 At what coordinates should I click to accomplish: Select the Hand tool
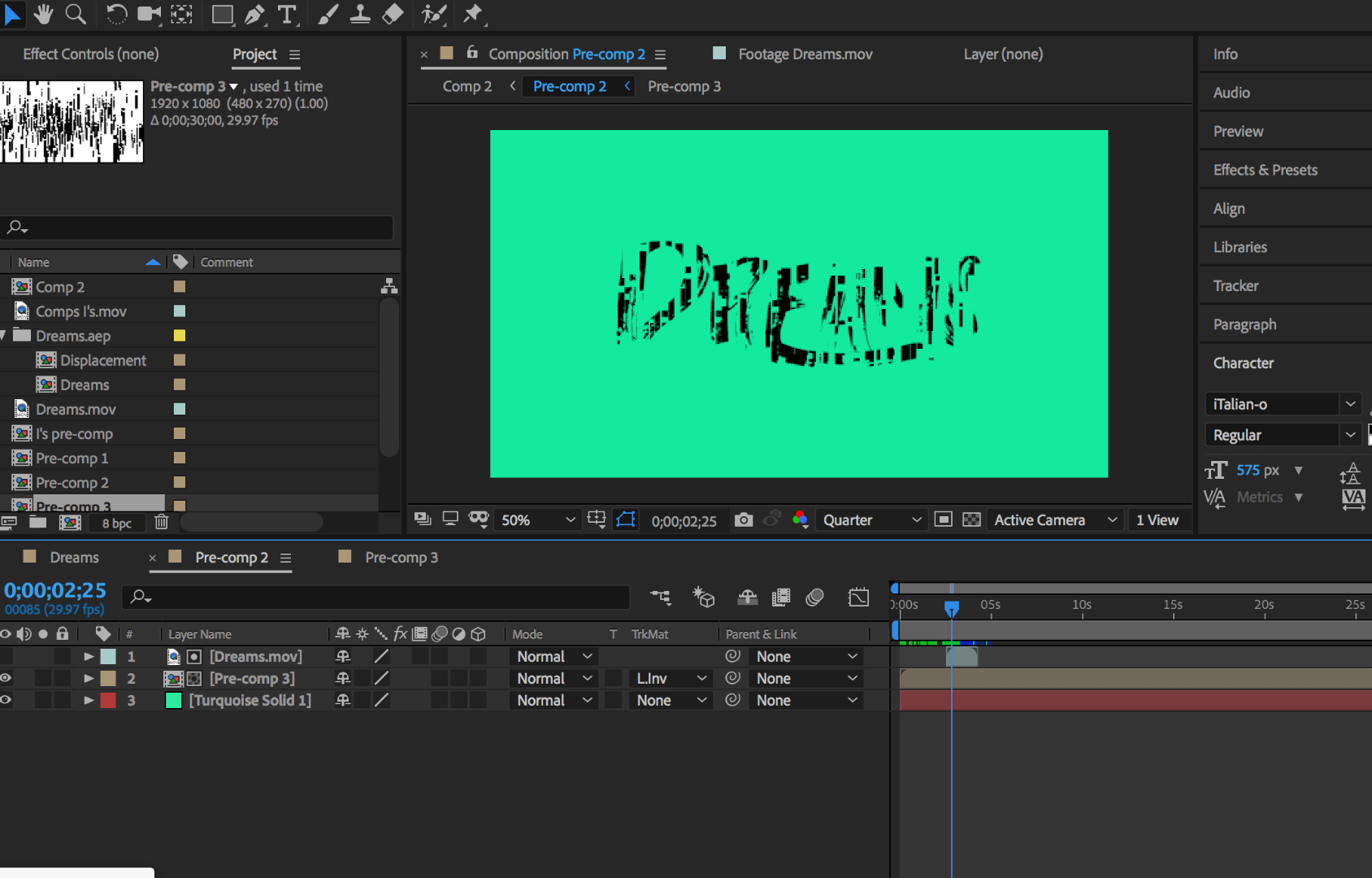point(43,14)
